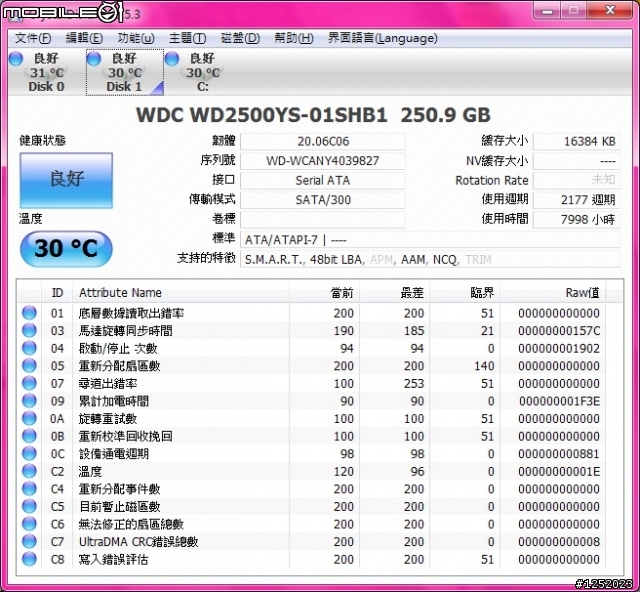Open the 磁盤(D) menu
Viewport: 640px width, 592px height.
click(240, 38)
